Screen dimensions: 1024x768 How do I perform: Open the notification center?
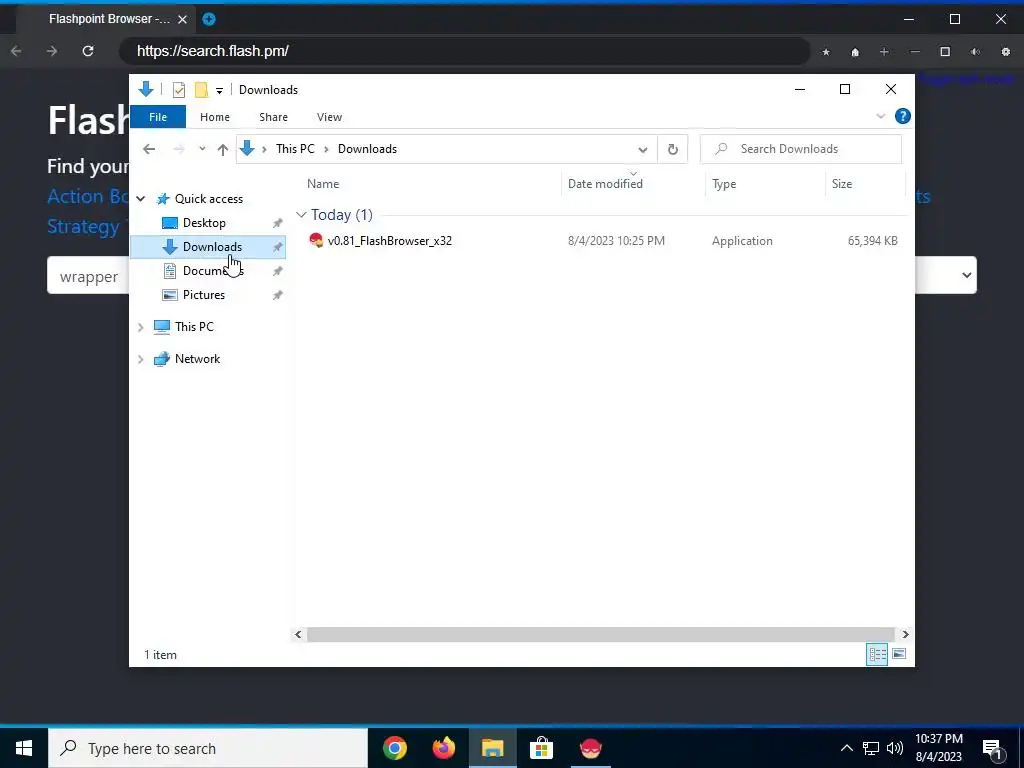click(x=992, y=748)
